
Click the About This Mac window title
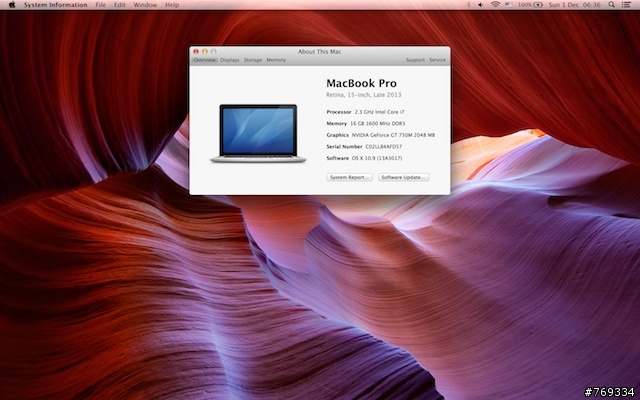tap(319, 51)
